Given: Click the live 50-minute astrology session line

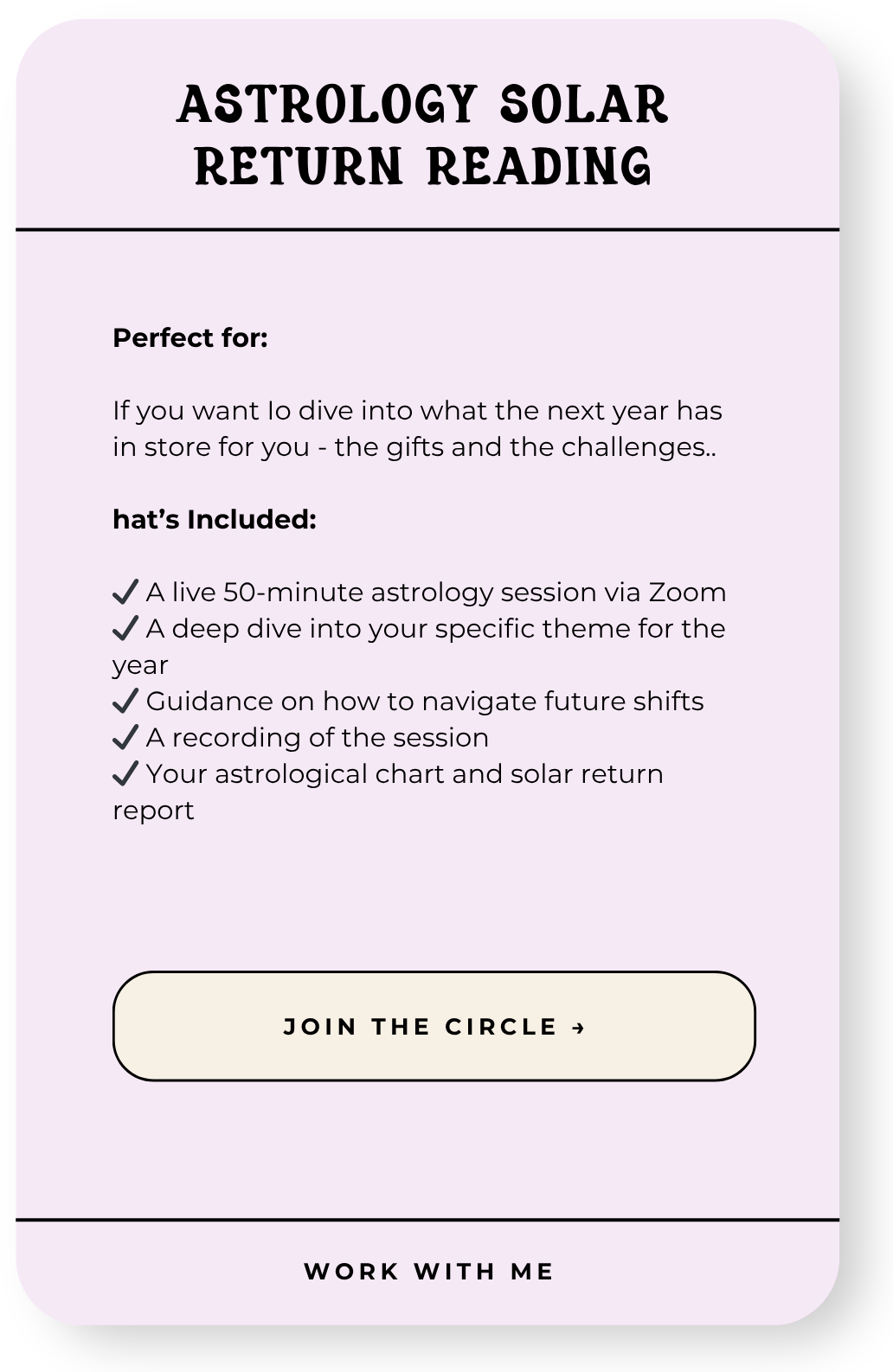Looking at the screenshot, I should pos(420,593).
